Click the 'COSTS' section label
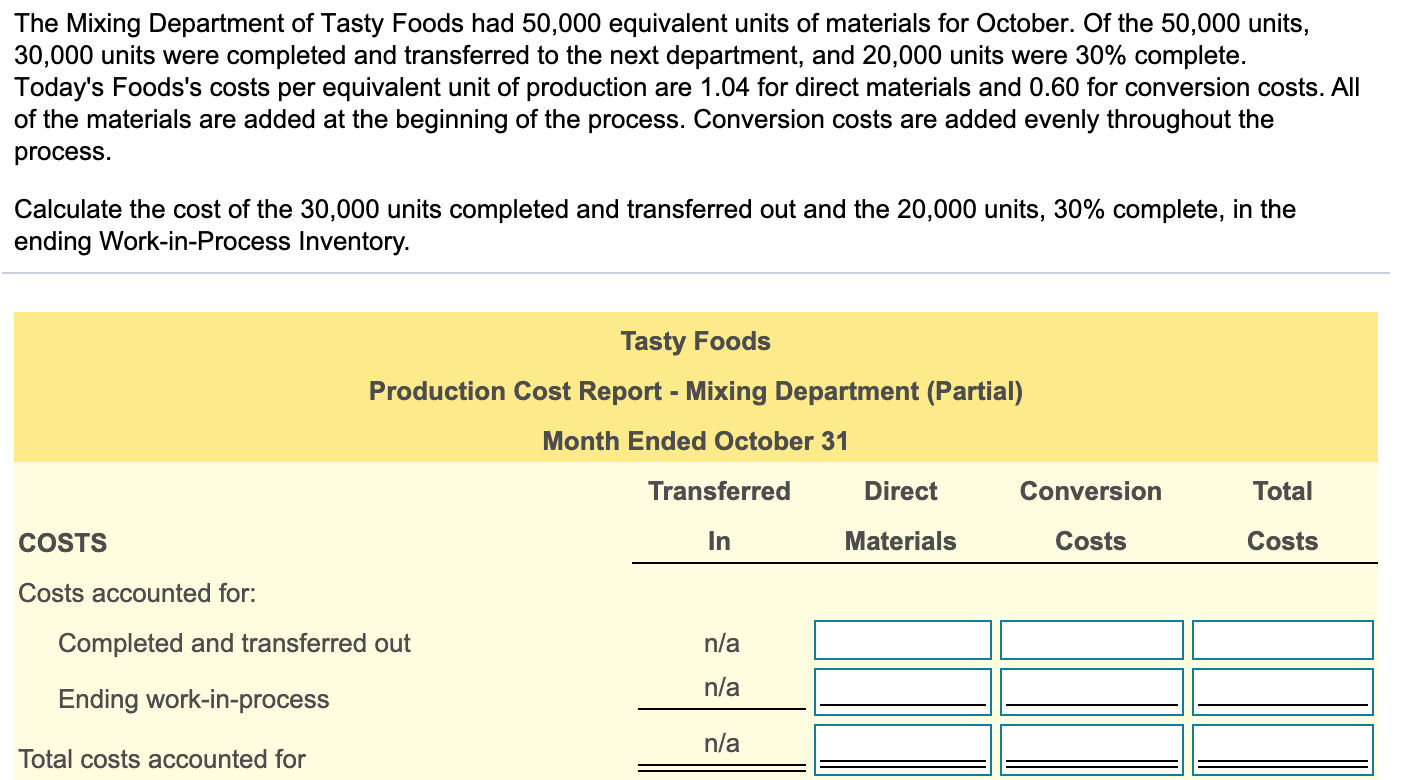 (x=63, y=543)
